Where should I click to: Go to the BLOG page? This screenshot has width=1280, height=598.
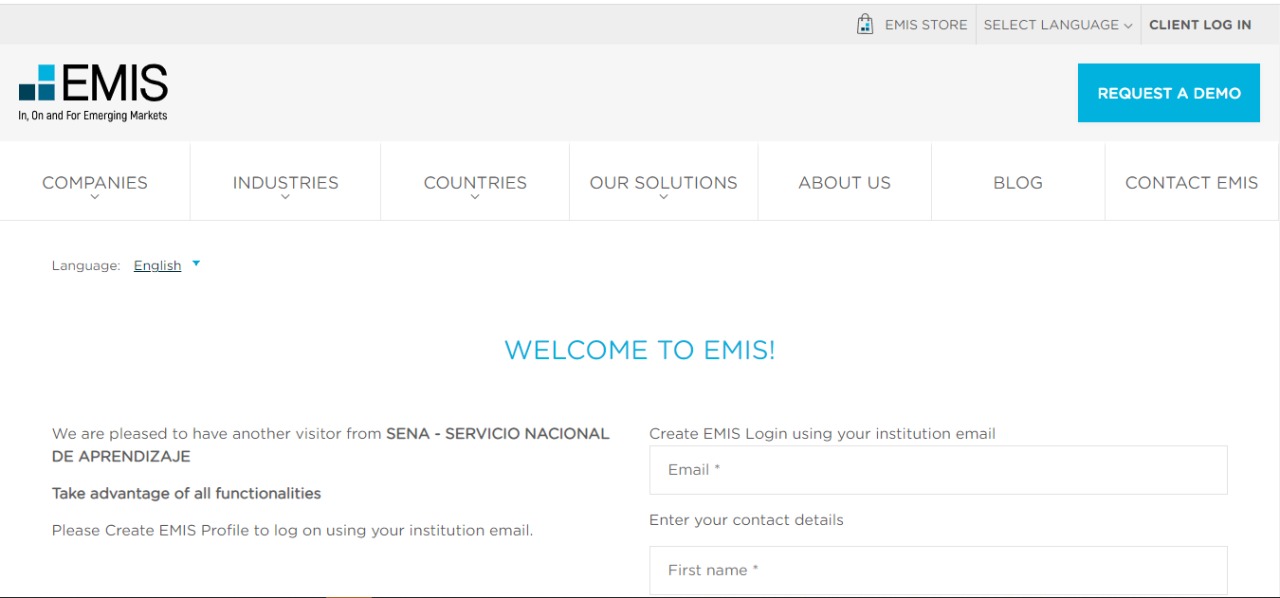(1018, 183)
